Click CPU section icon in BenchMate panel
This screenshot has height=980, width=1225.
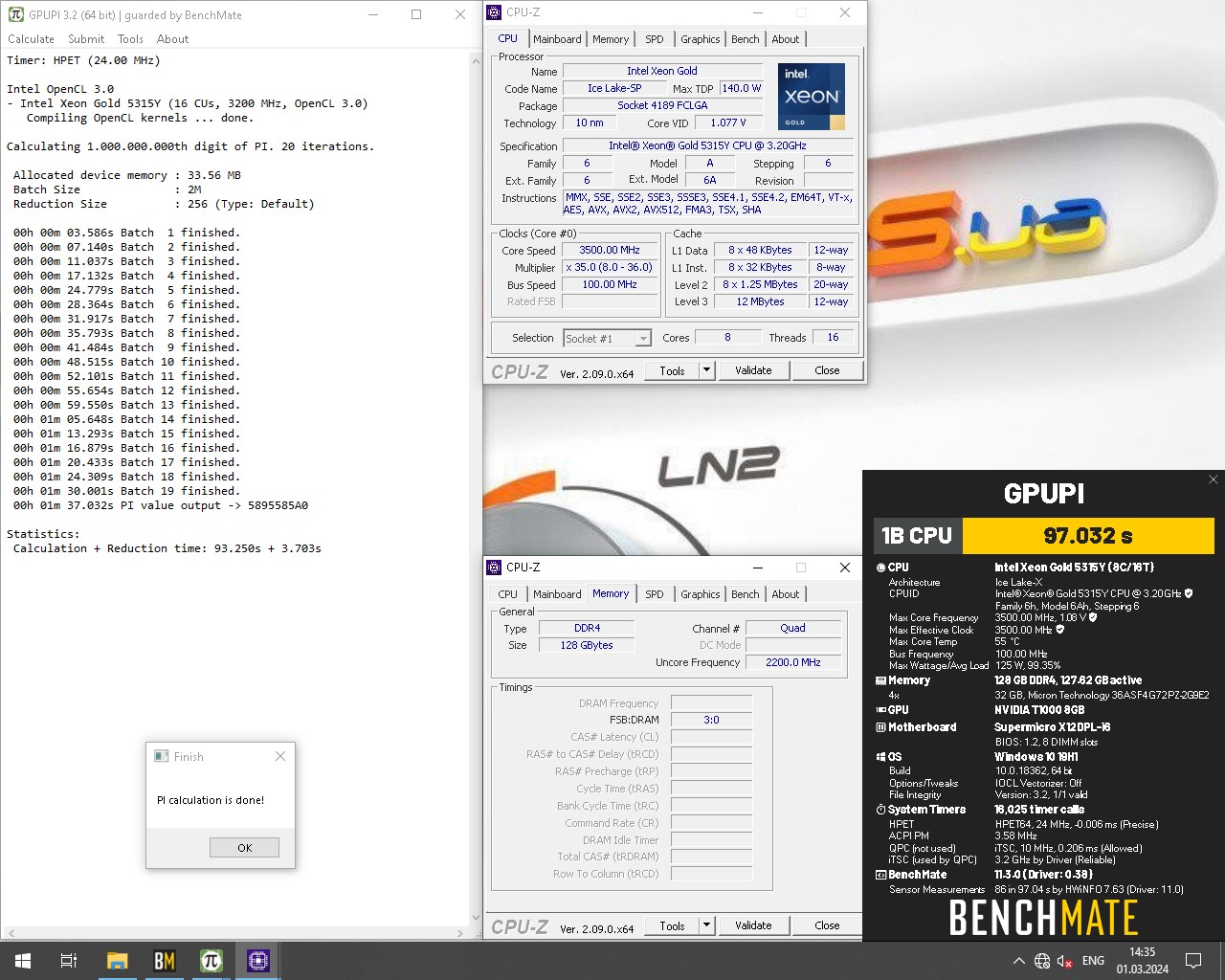[x=880, y=568]
